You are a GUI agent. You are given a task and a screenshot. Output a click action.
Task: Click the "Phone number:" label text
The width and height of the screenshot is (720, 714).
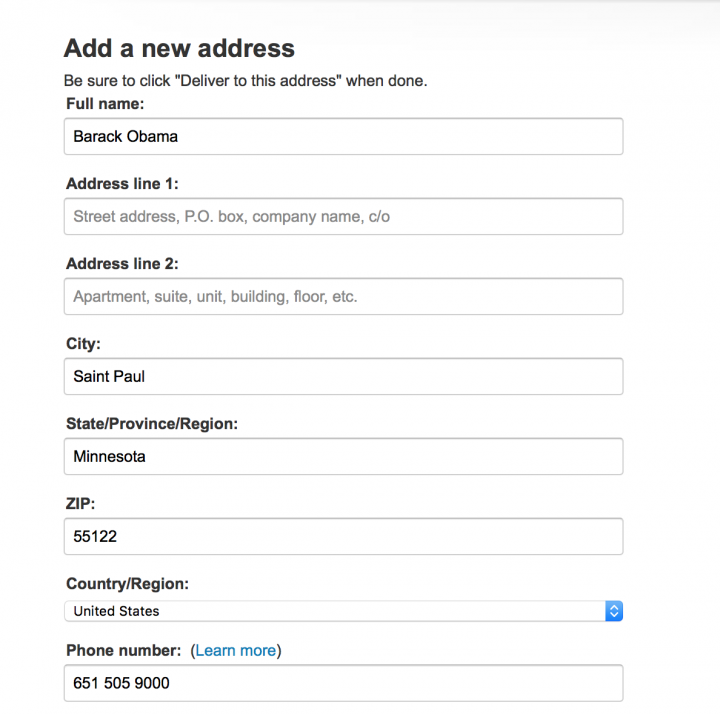tap(125, 650)
